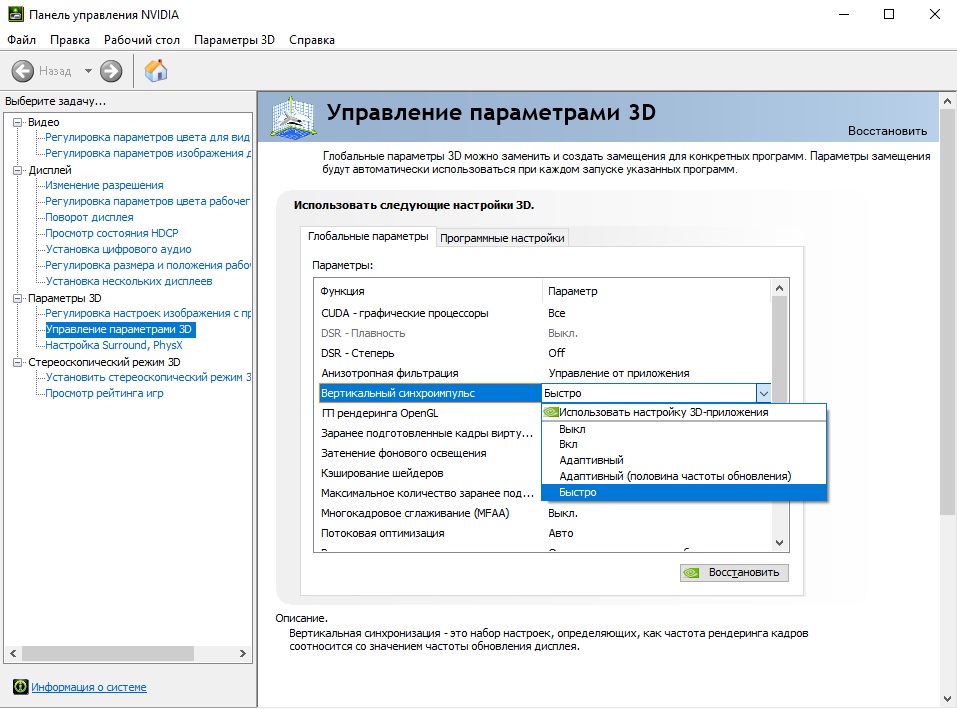The width and height of the screenshot is (957, 709).
Task: Open the Правка menu
Action: pos(70,40)
